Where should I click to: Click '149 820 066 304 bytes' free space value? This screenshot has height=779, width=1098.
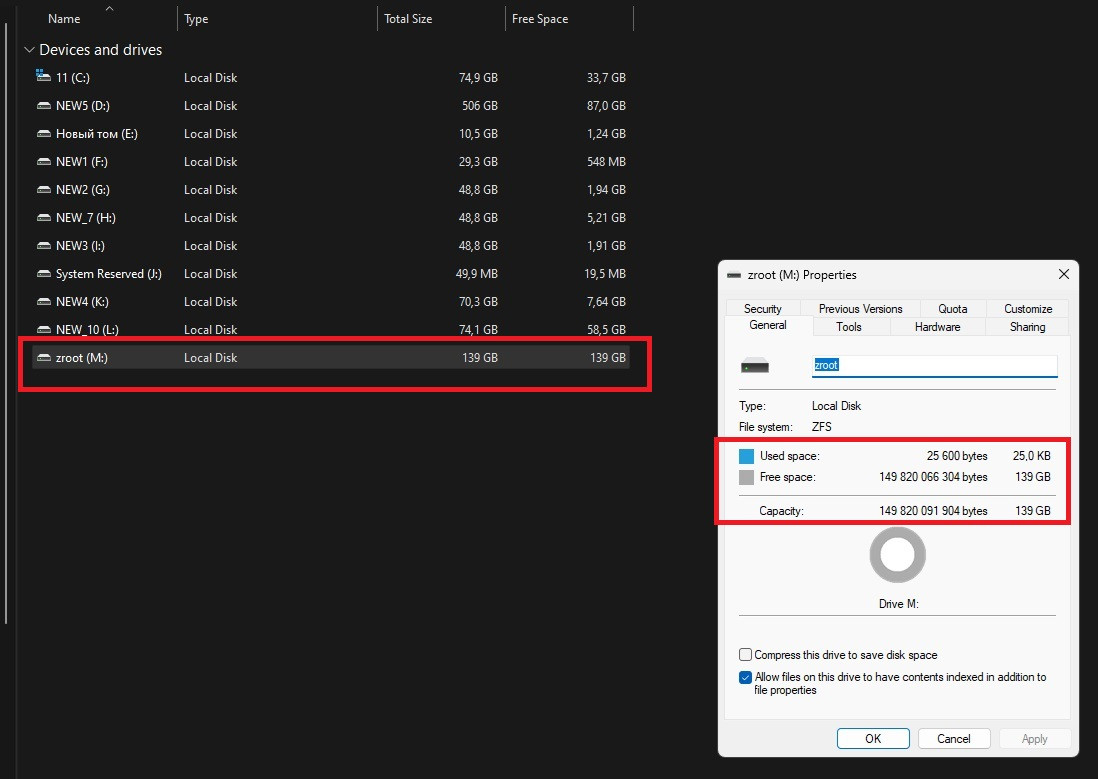point(933,477)
